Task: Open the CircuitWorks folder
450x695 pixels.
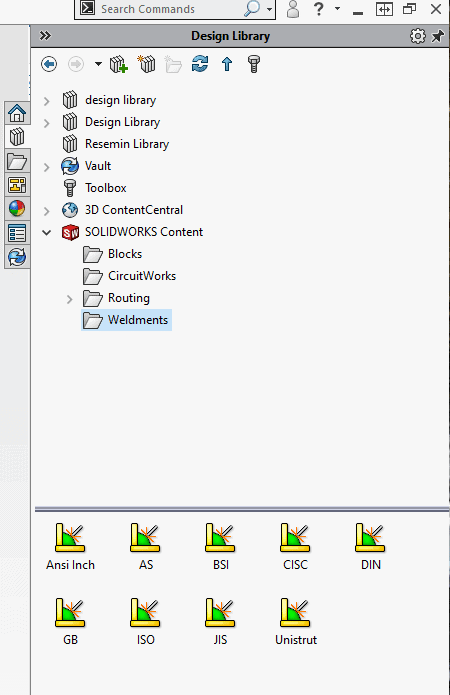Action: (x=141, y=276)
